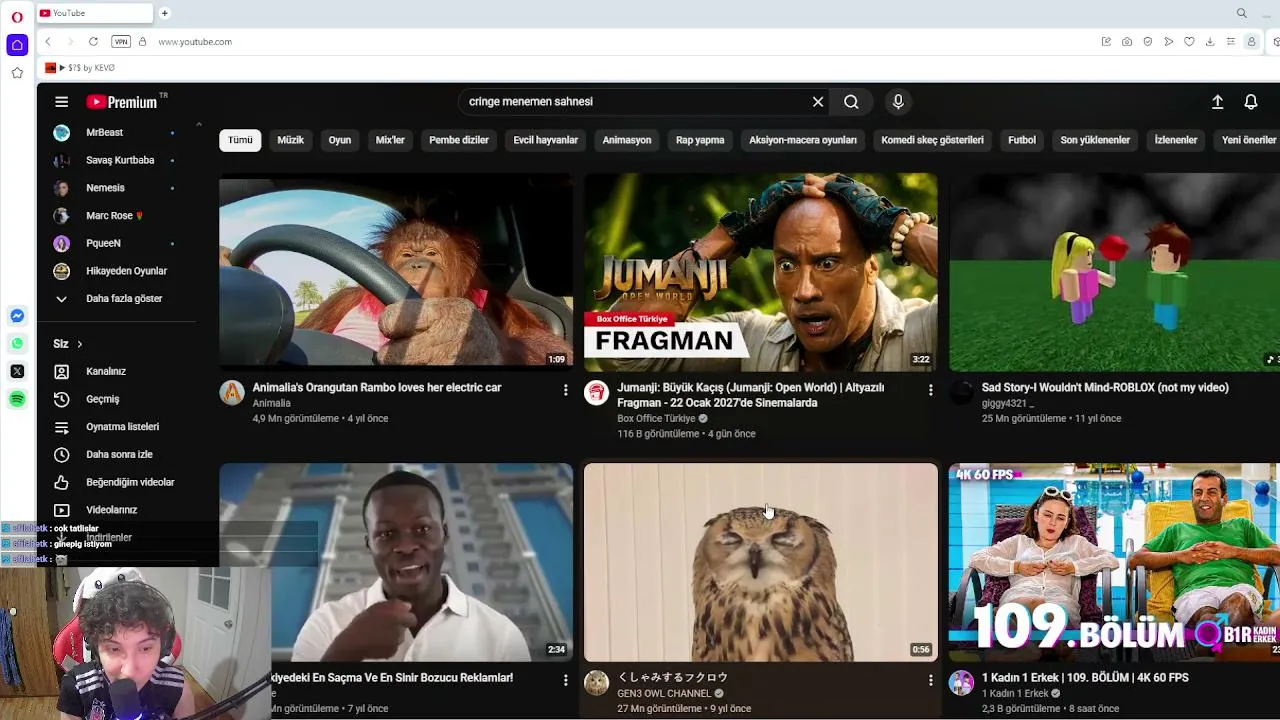Select the 'Futbol' filter chip

click(1022, 140)
